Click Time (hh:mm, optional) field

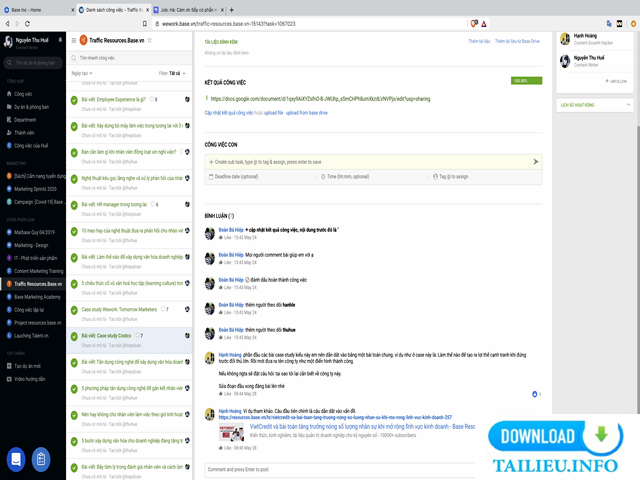click(373, 177)
